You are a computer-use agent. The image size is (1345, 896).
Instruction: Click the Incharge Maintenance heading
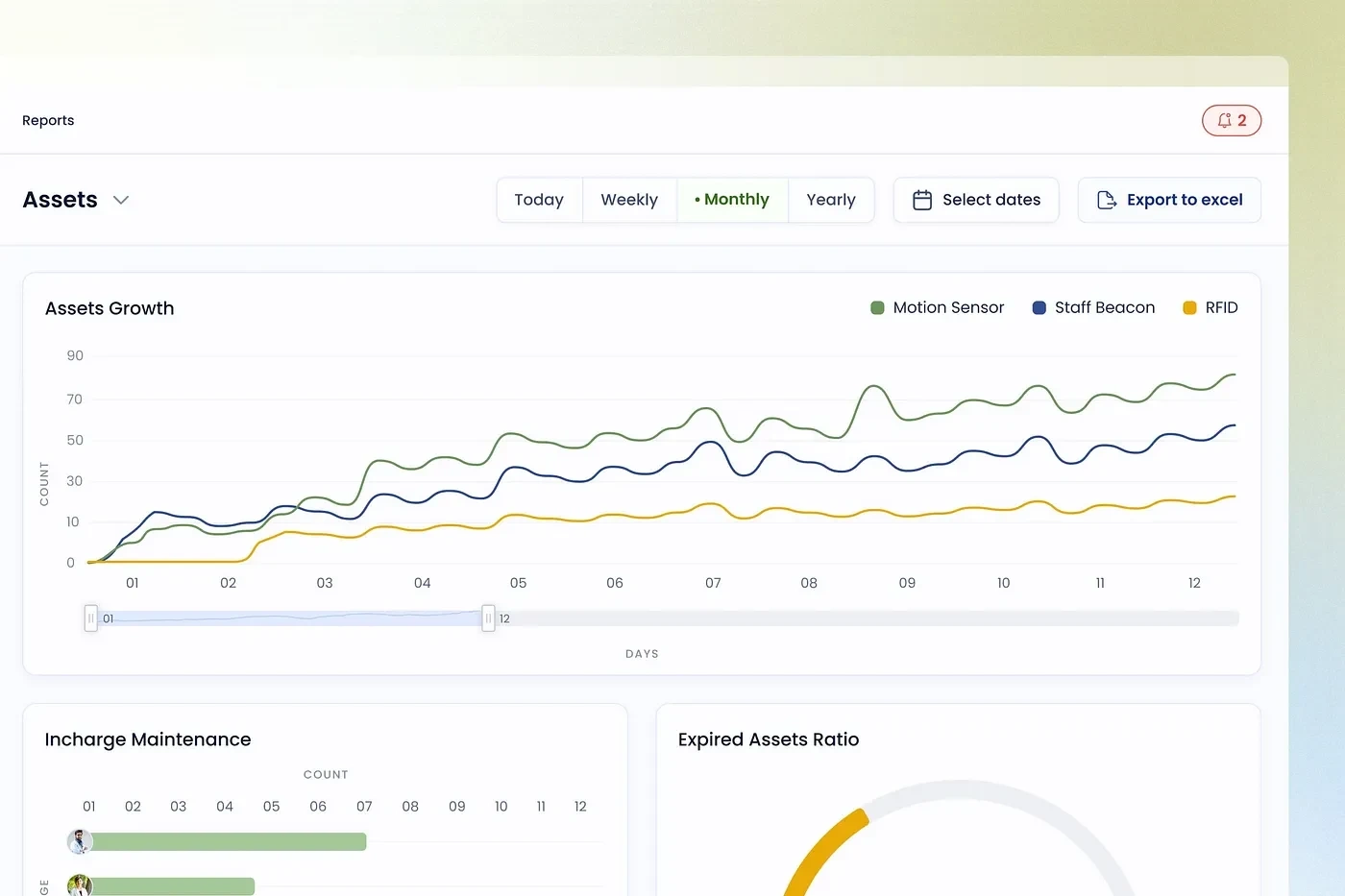click(x=148, y=739)
